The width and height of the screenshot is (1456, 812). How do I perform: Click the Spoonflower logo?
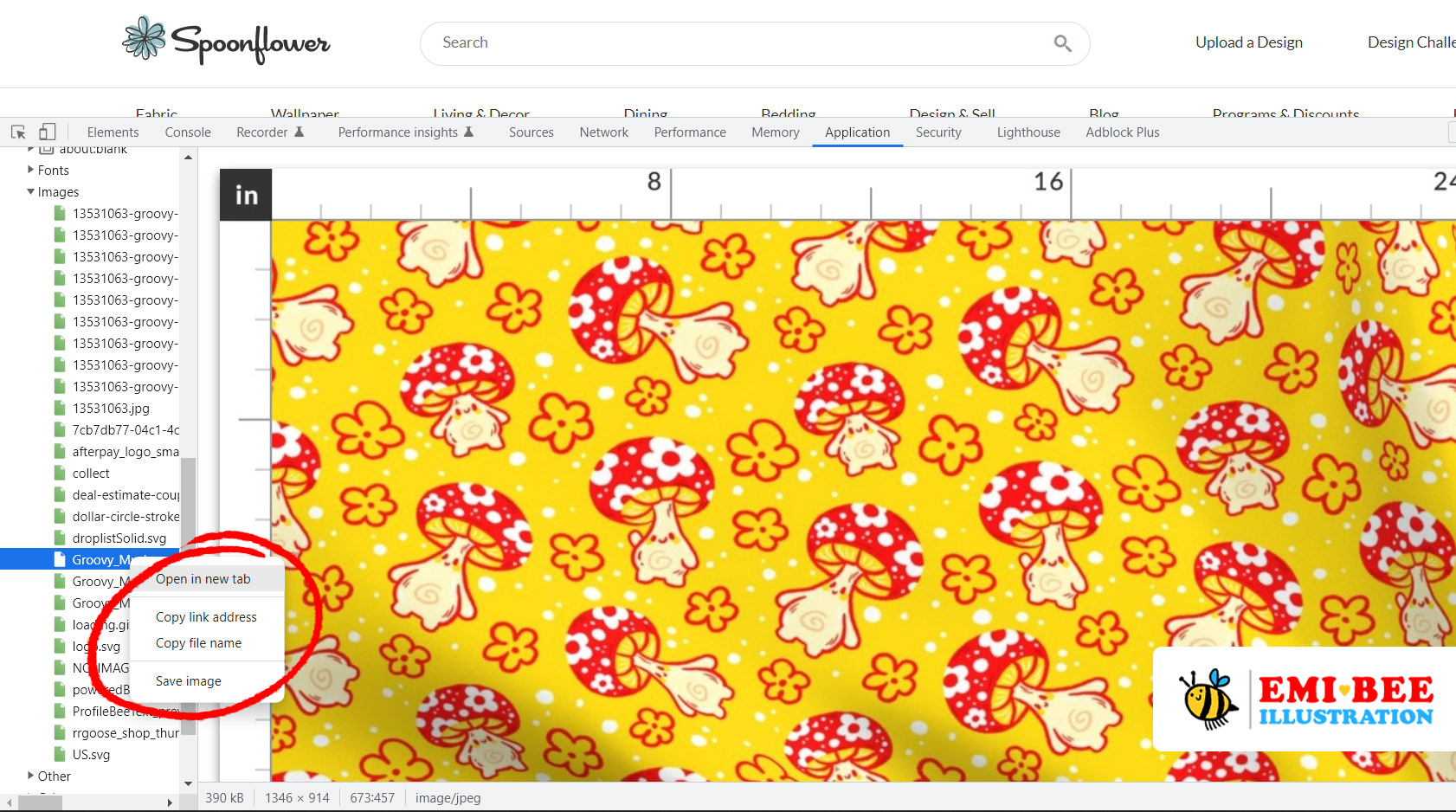(x=226, y=40)
